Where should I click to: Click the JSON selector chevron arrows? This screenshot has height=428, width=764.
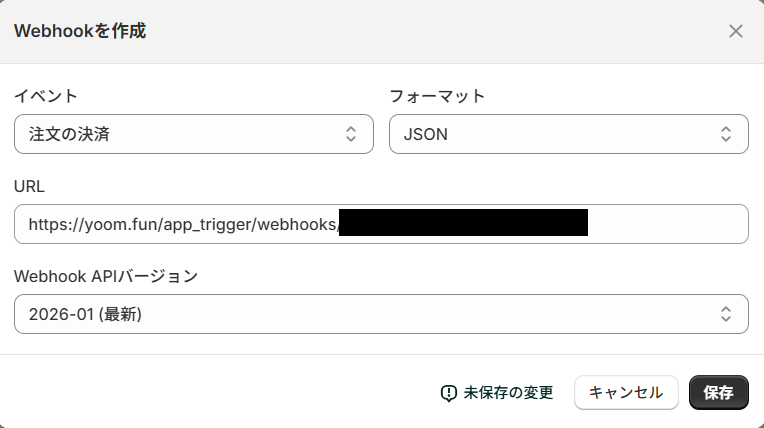coord(726,134)
